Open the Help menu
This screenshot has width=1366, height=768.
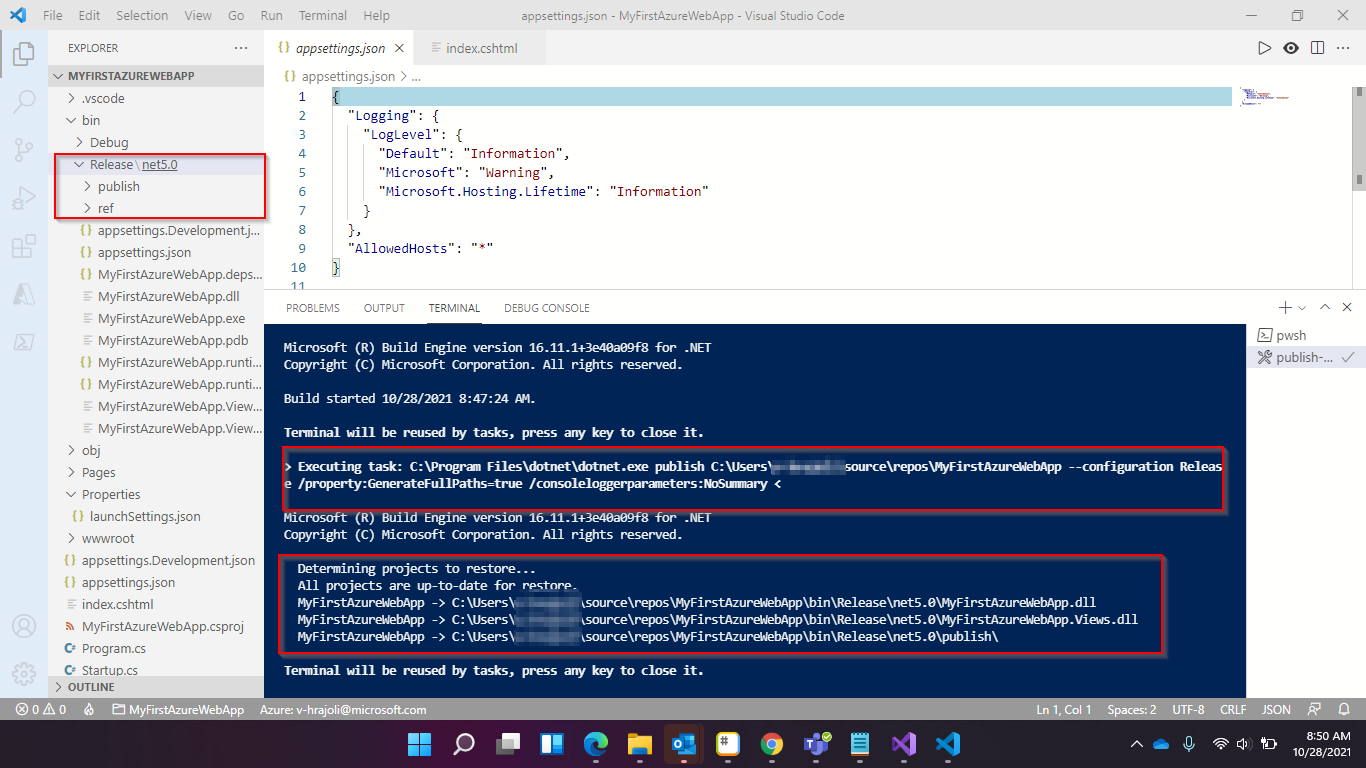tap(377, 16)
